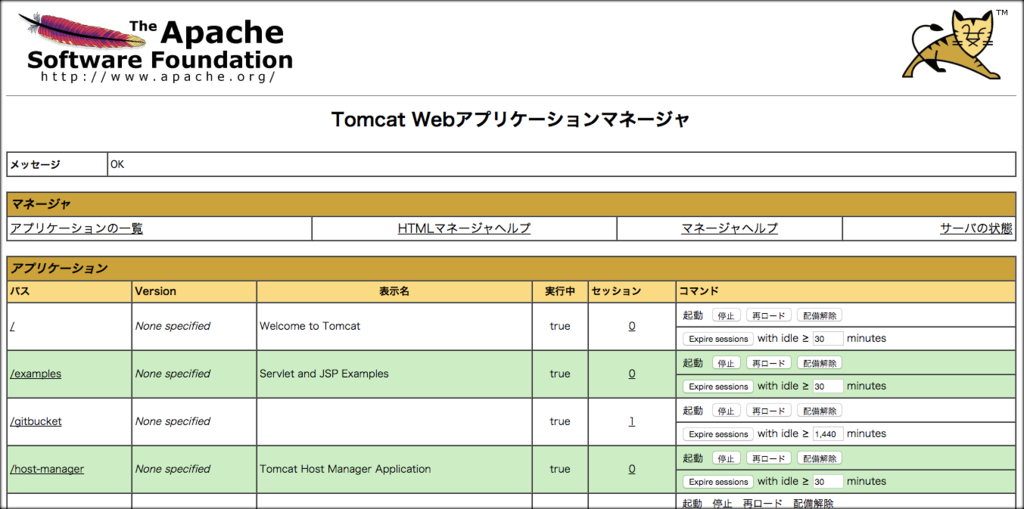The image size is (1024, 509).
Task: Undeploy the /gitbucket application
Action: (820, 410)
